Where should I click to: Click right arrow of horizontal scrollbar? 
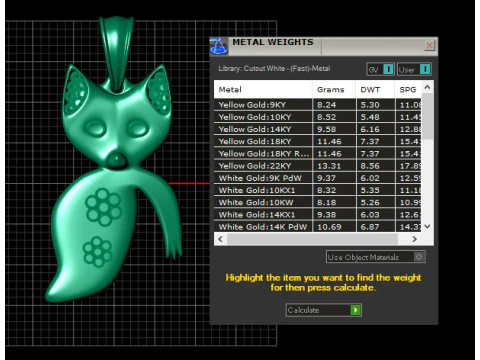pyautogui.click(x=414, y=239)
